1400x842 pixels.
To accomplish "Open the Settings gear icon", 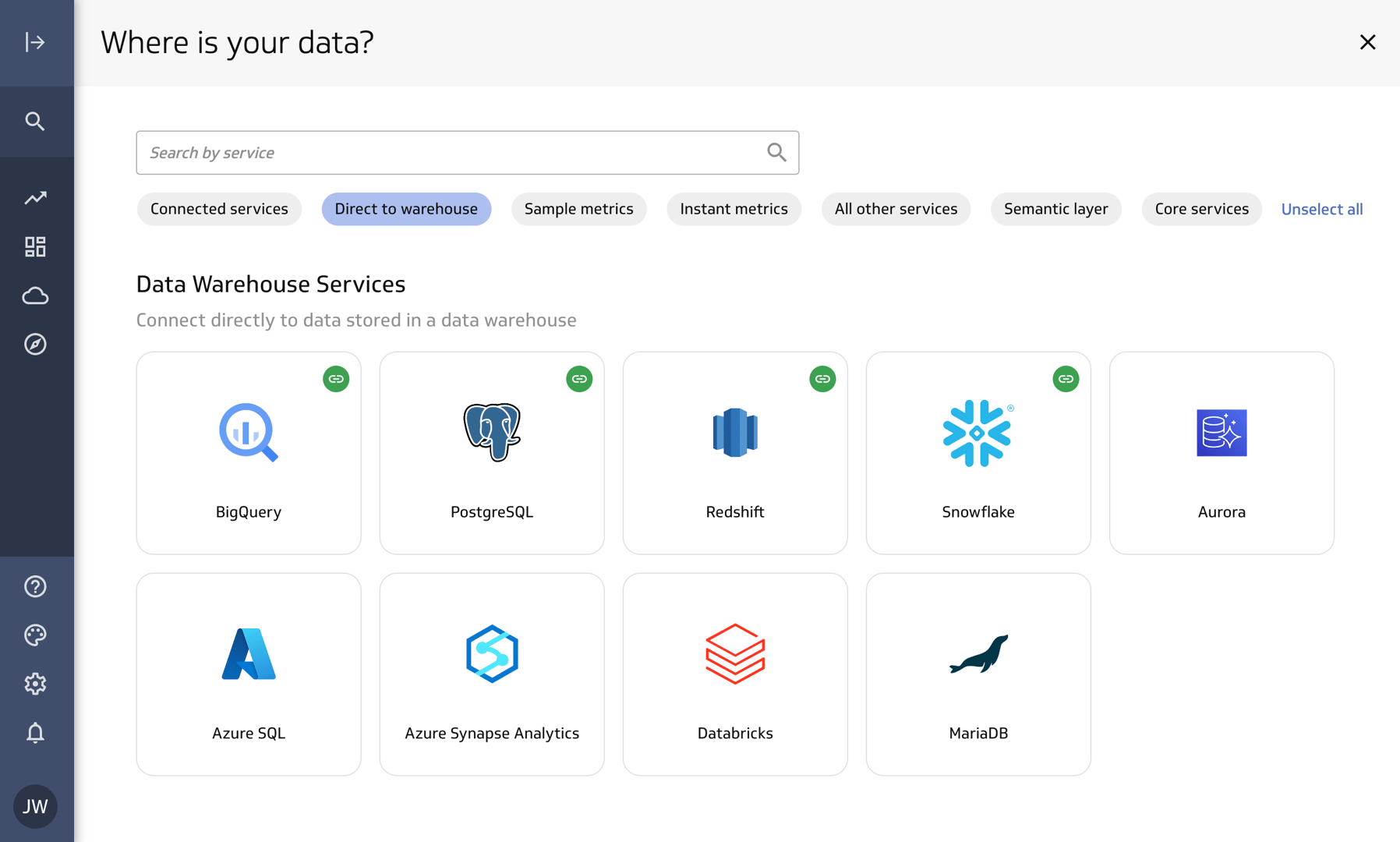I will point(35,684).
